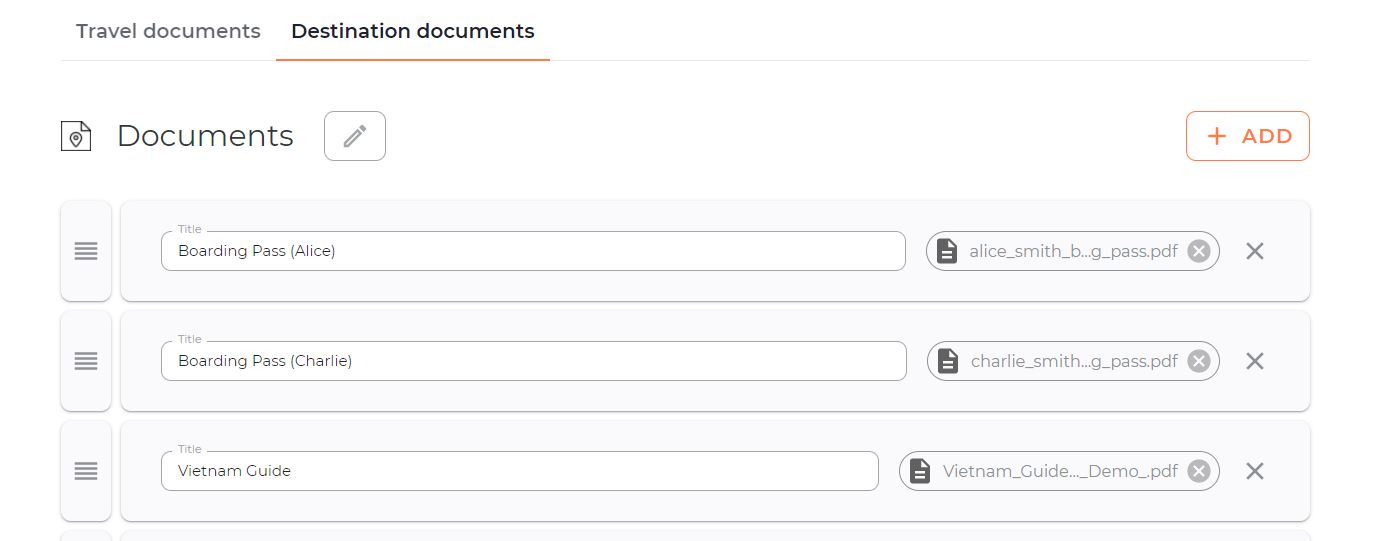
Task: Grab the drag handle for Boarding Pass (Alice)
Action: (86, 251)
